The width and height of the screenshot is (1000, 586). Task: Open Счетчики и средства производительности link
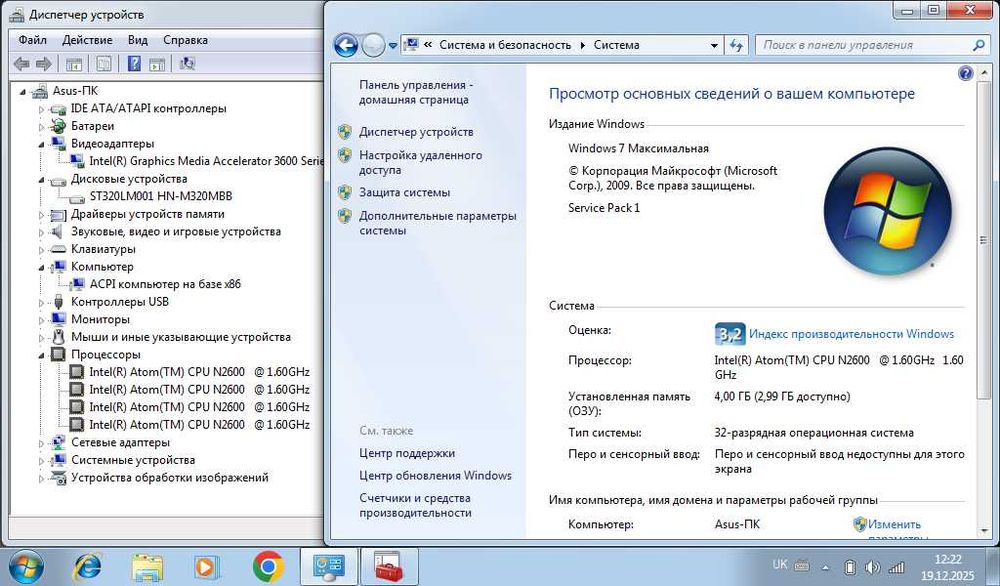(415, 505)
